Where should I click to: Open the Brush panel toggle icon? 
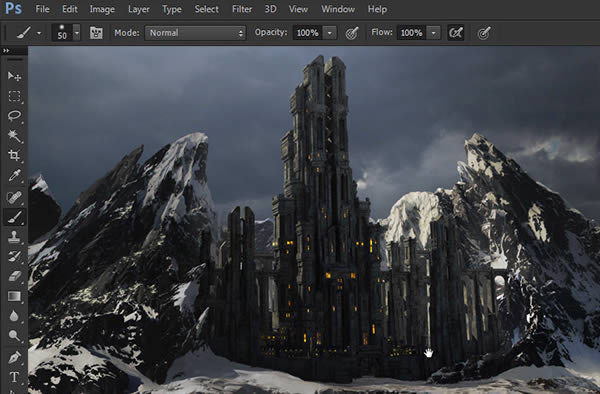pos(96,33)
